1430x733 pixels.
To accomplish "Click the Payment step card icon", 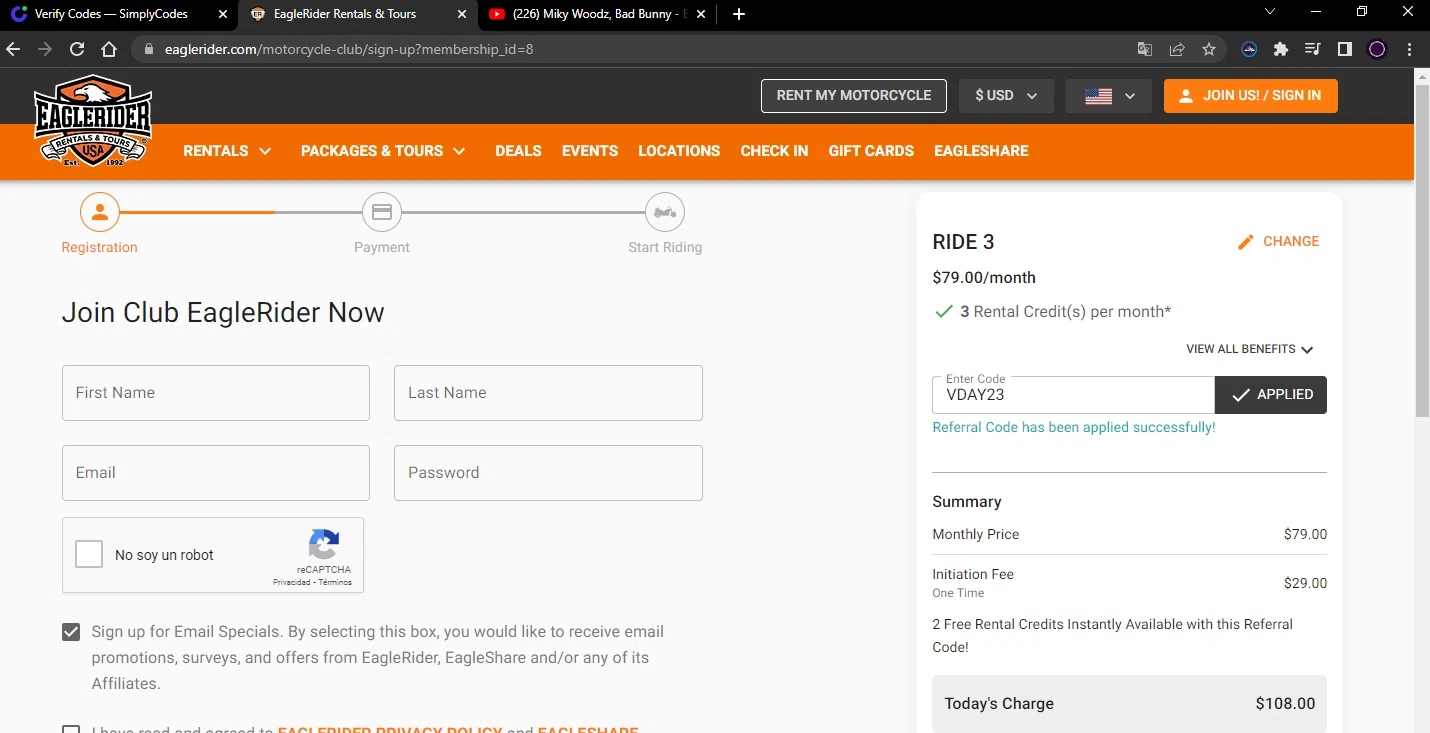I will coord(382,212).
